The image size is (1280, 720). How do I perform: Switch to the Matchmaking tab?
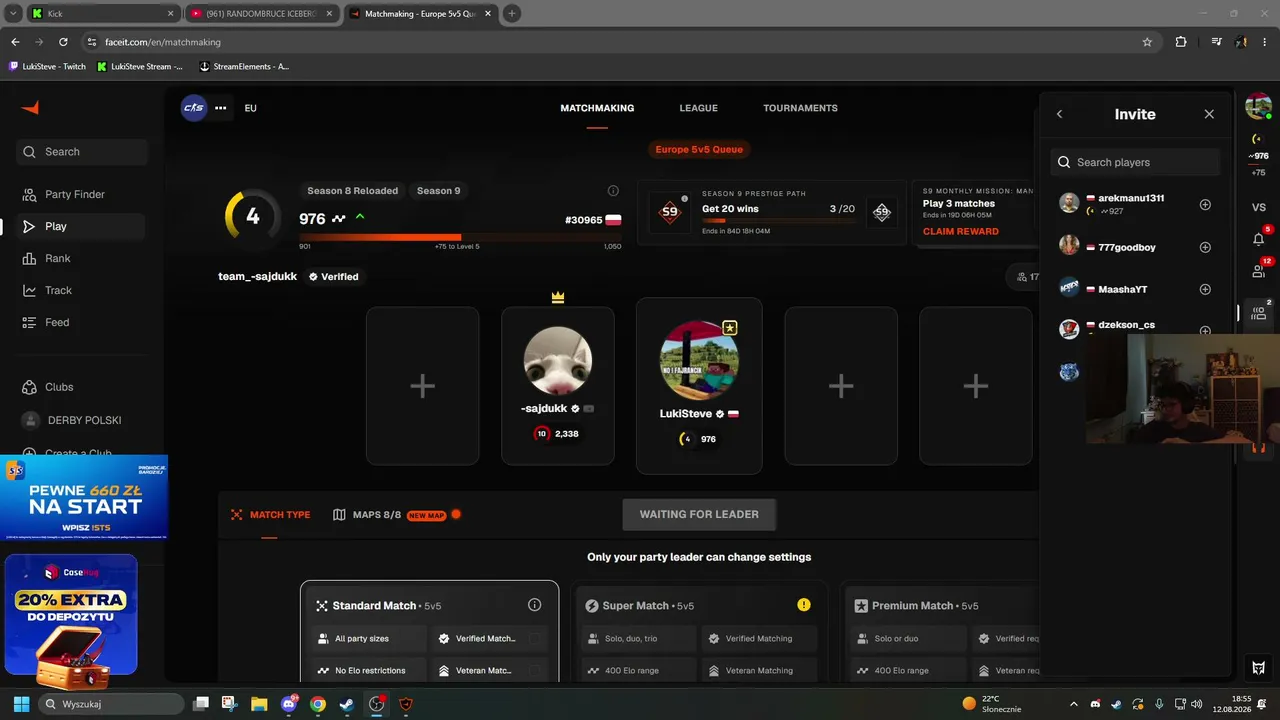click(597, 108)
